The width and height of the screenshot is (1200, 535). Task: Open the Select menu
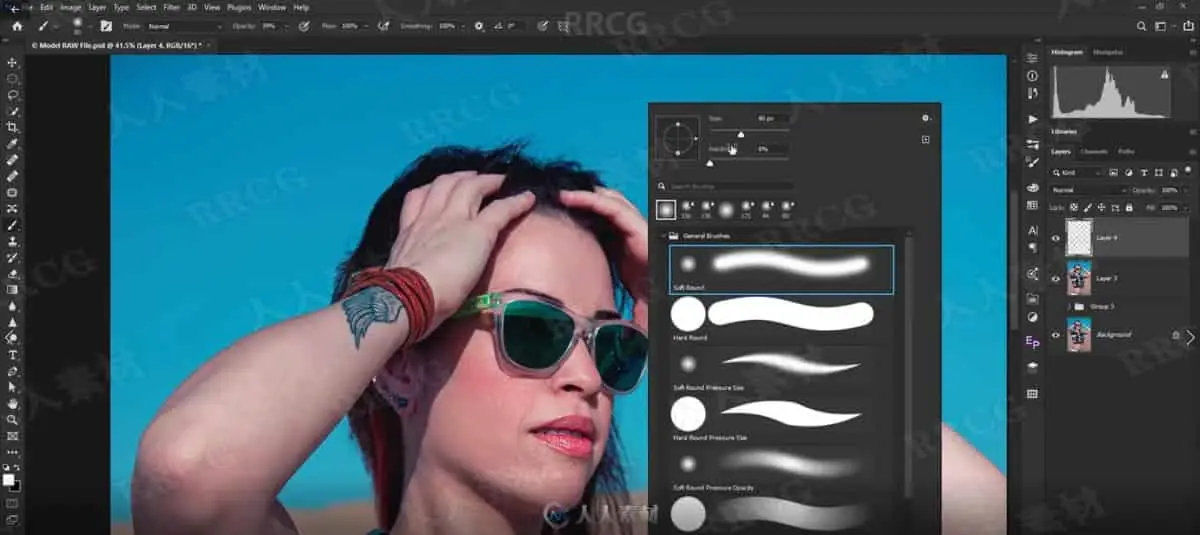click(146, 7)
